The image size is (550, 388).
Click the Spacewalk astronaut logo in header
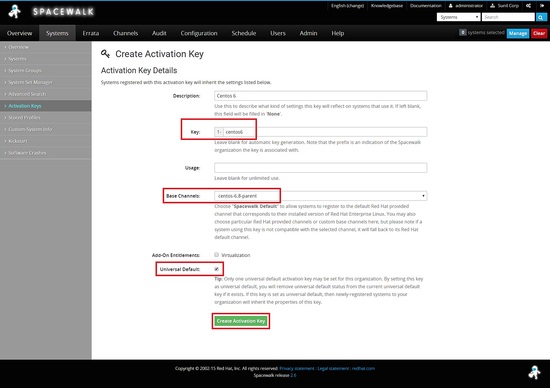[x=15, y=12]
